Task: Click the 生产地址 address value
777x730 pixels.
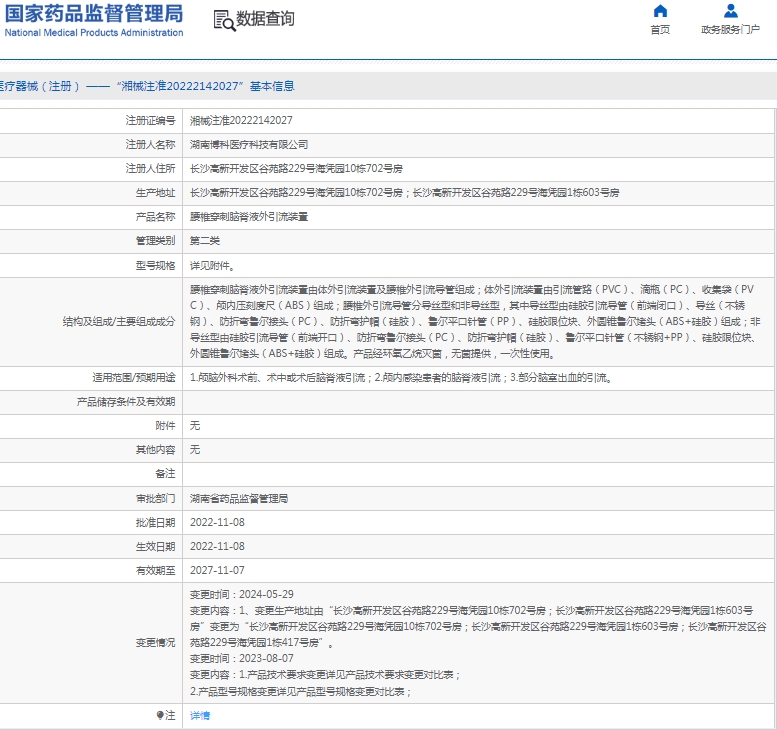Action: [x=404, y=193]
